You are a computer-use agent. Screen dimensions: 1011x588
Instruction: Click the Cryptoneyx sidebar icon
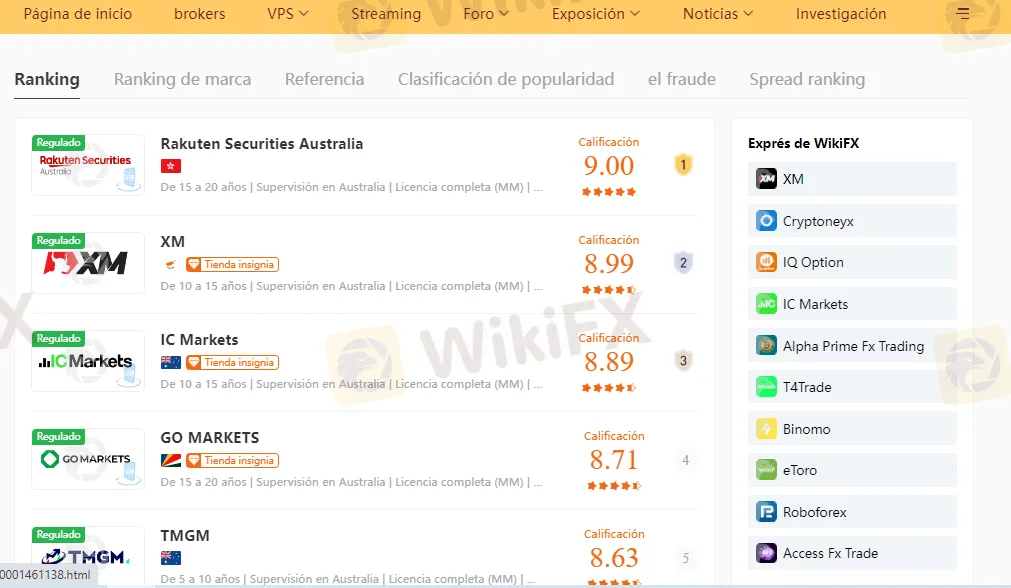click(766, 220)
